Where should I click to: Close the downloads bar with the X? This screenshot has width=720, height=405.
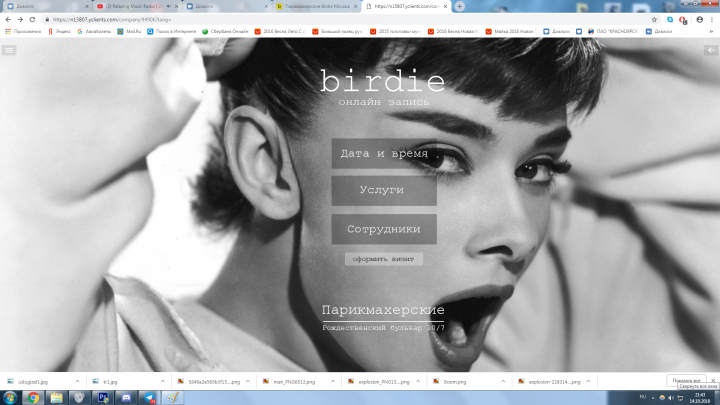point(713,381)
